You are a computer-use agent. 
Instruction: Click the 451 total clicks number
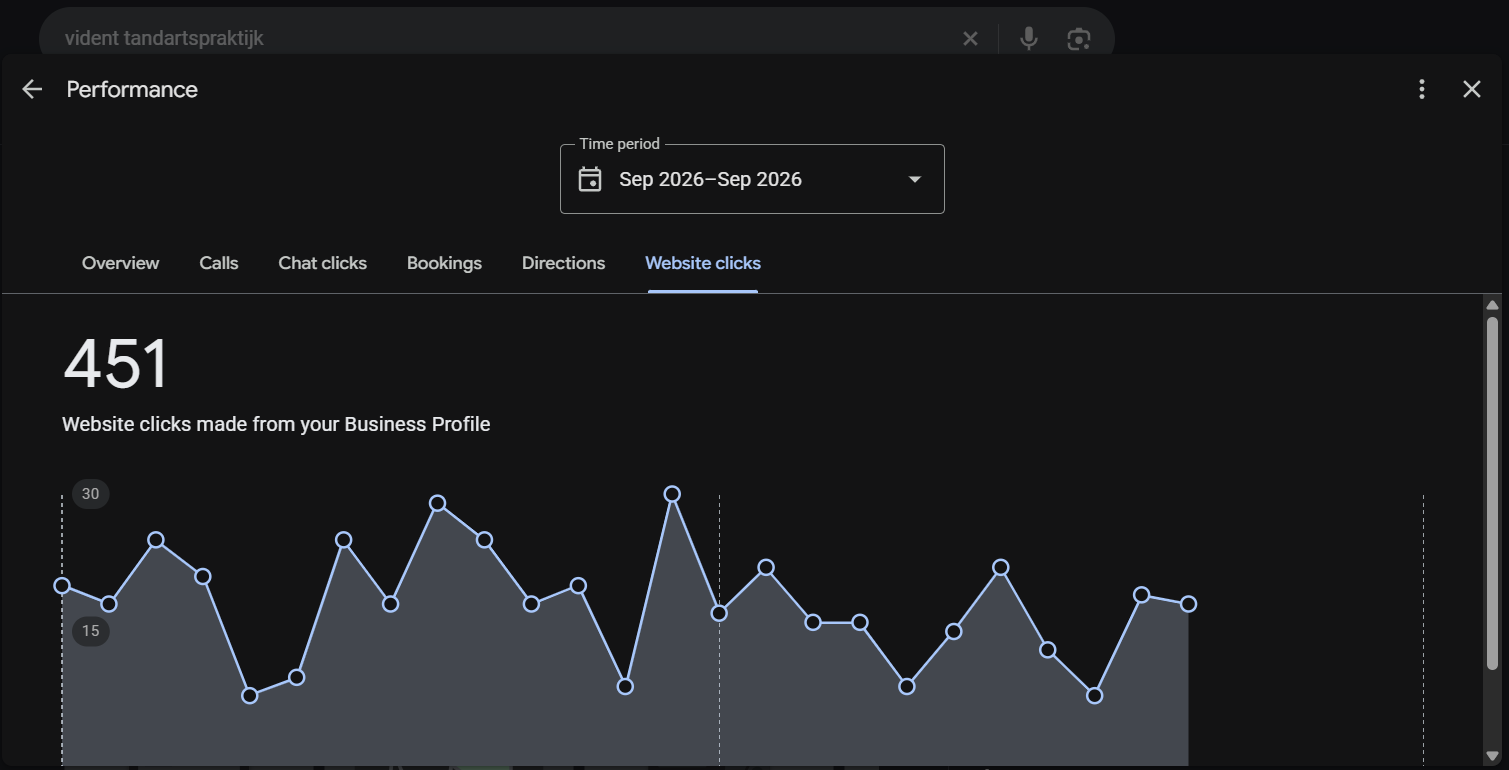(x=116, y=364)
